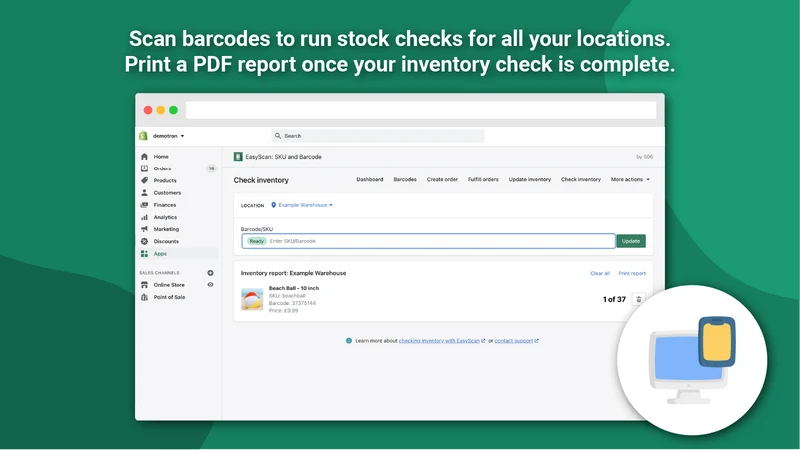Click the search magnifier icon
This screenshot has width=800, height=450.
(278, 136)
